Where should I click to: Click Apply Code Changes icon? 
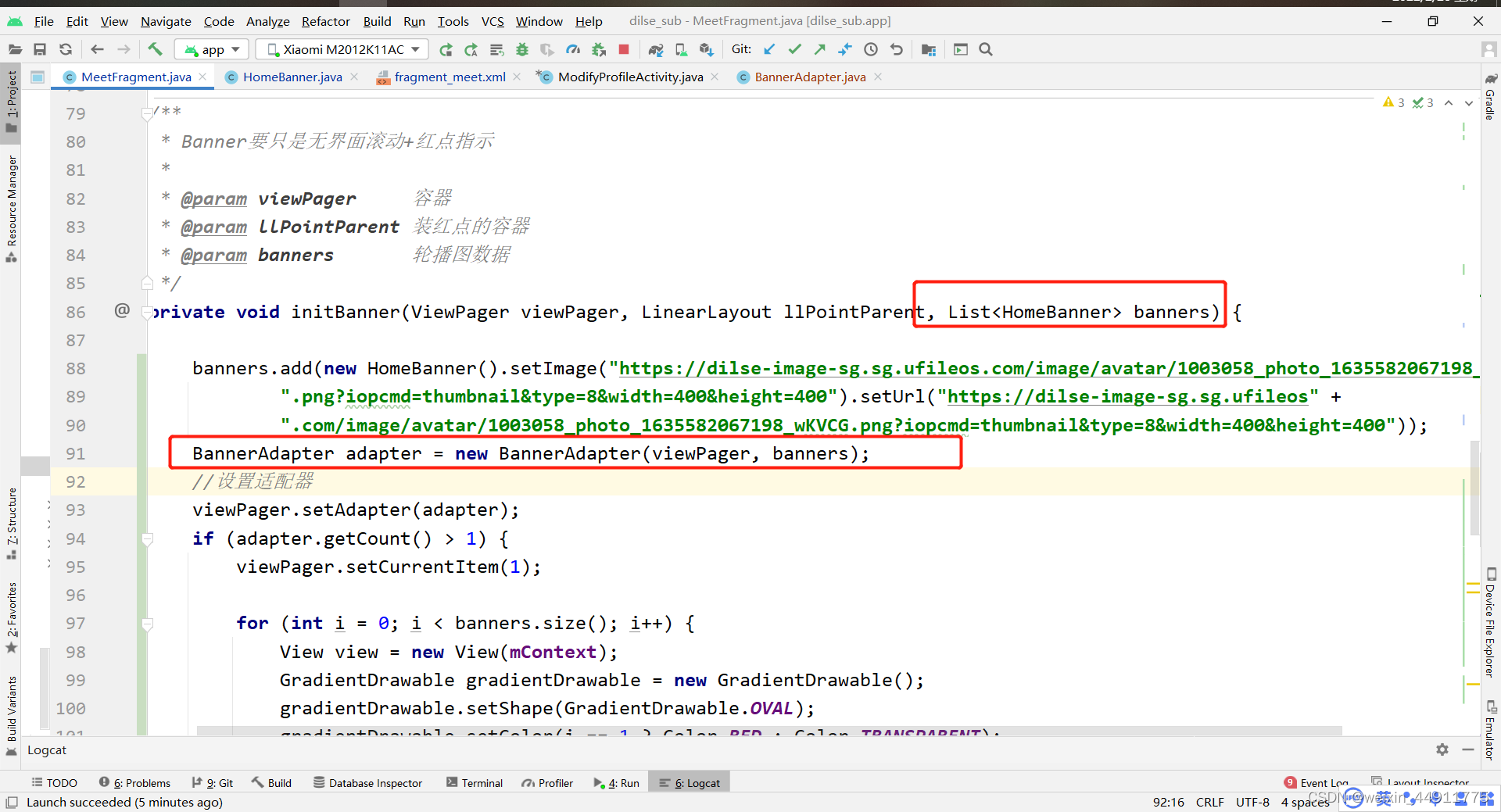[471, 50]
